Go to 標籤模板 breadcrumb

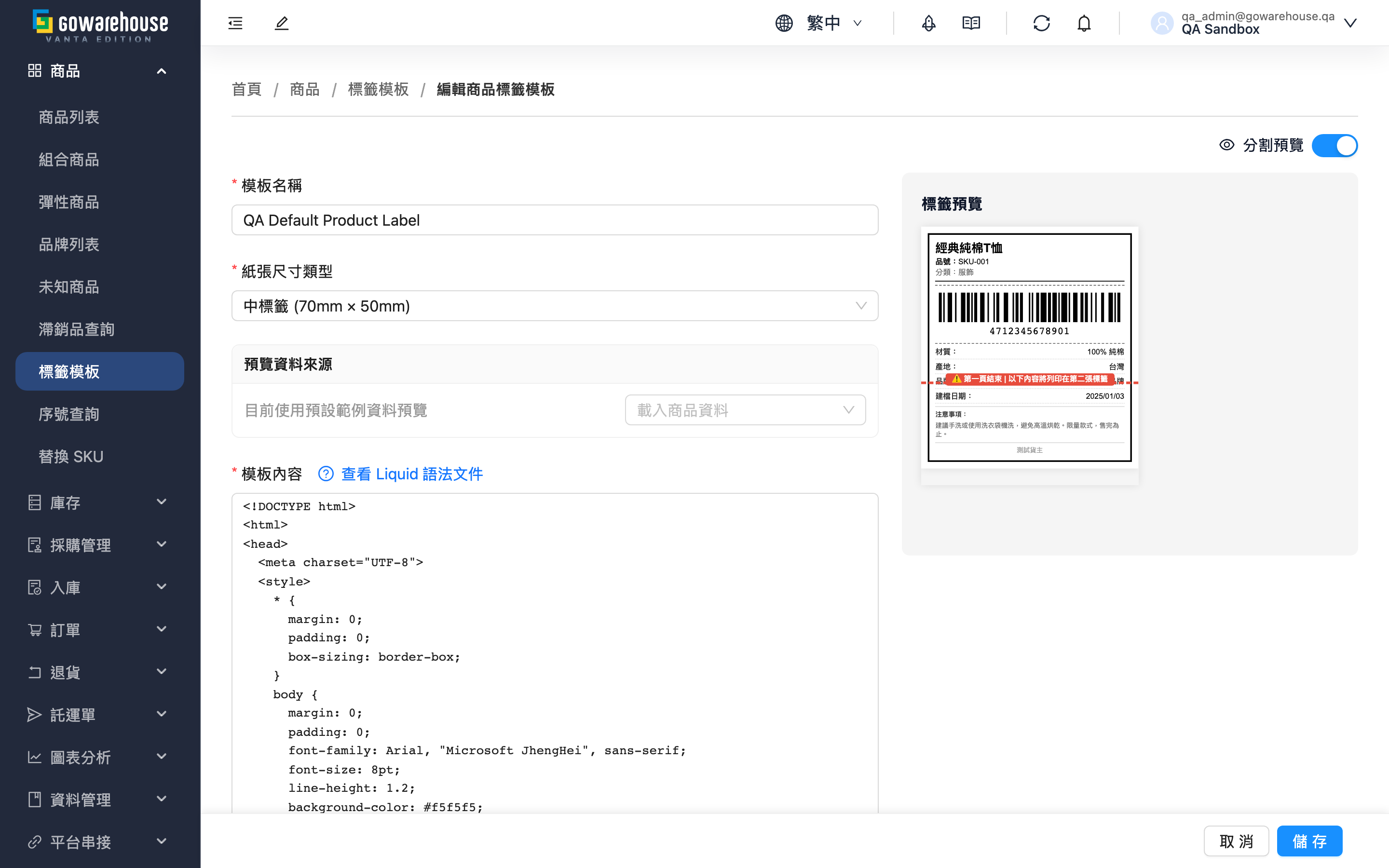[378, 90]
